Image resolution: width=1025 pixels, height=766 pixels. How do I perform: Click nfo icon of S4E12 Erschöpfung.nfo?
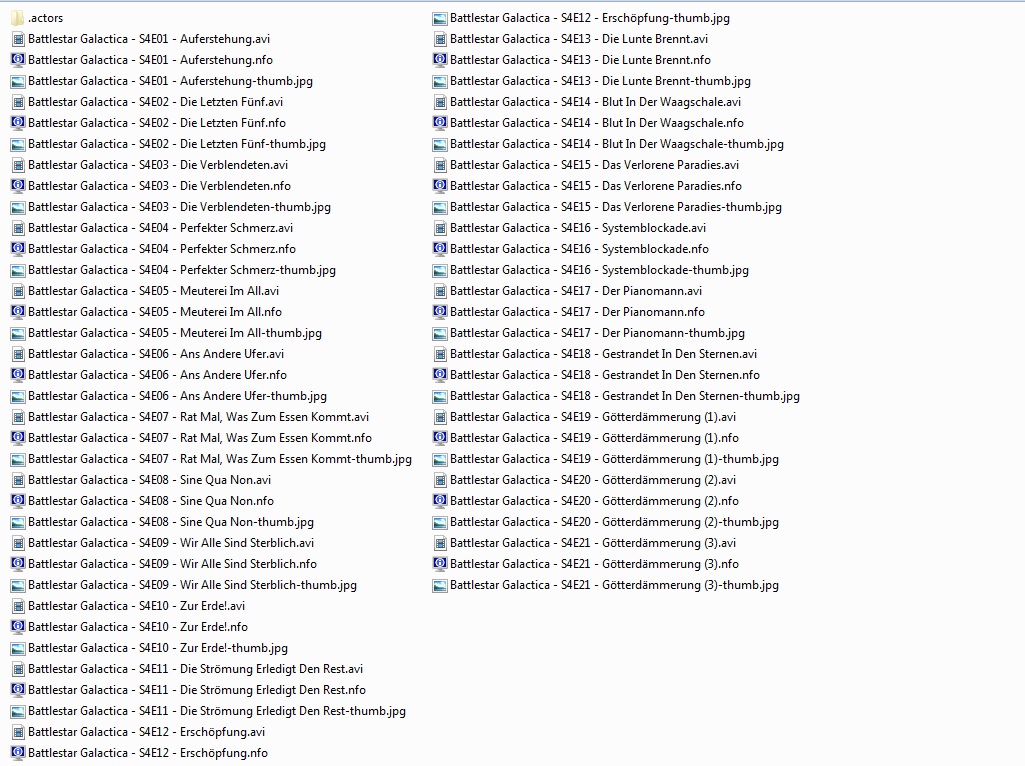[18, 753]
